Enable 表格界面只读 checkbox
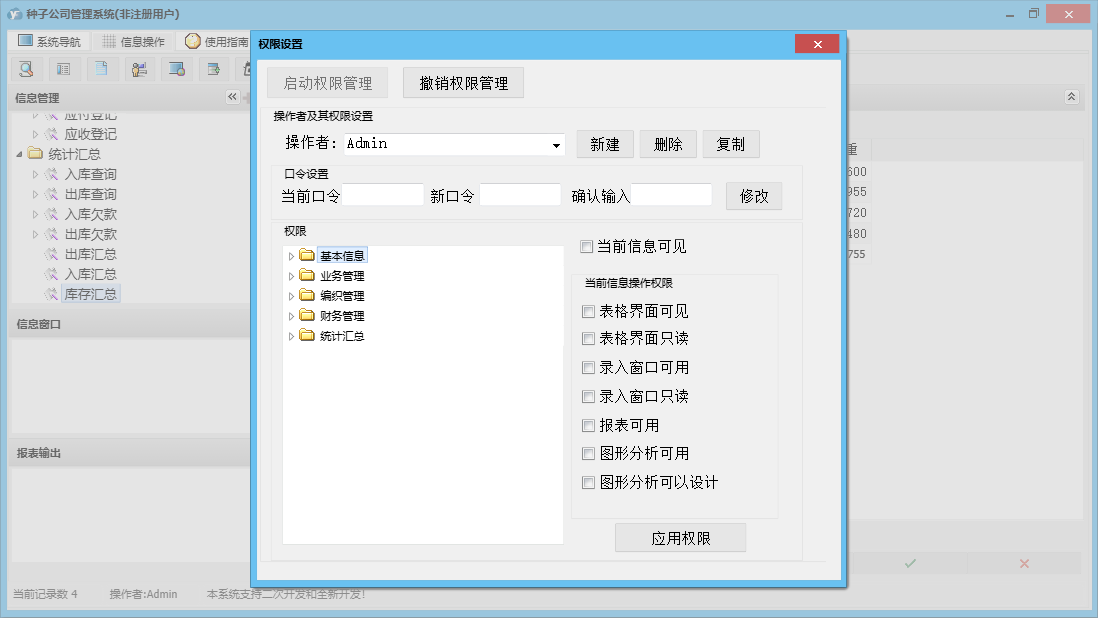The width and height of the screenshot is (1098, 618). tap(588, 339)
